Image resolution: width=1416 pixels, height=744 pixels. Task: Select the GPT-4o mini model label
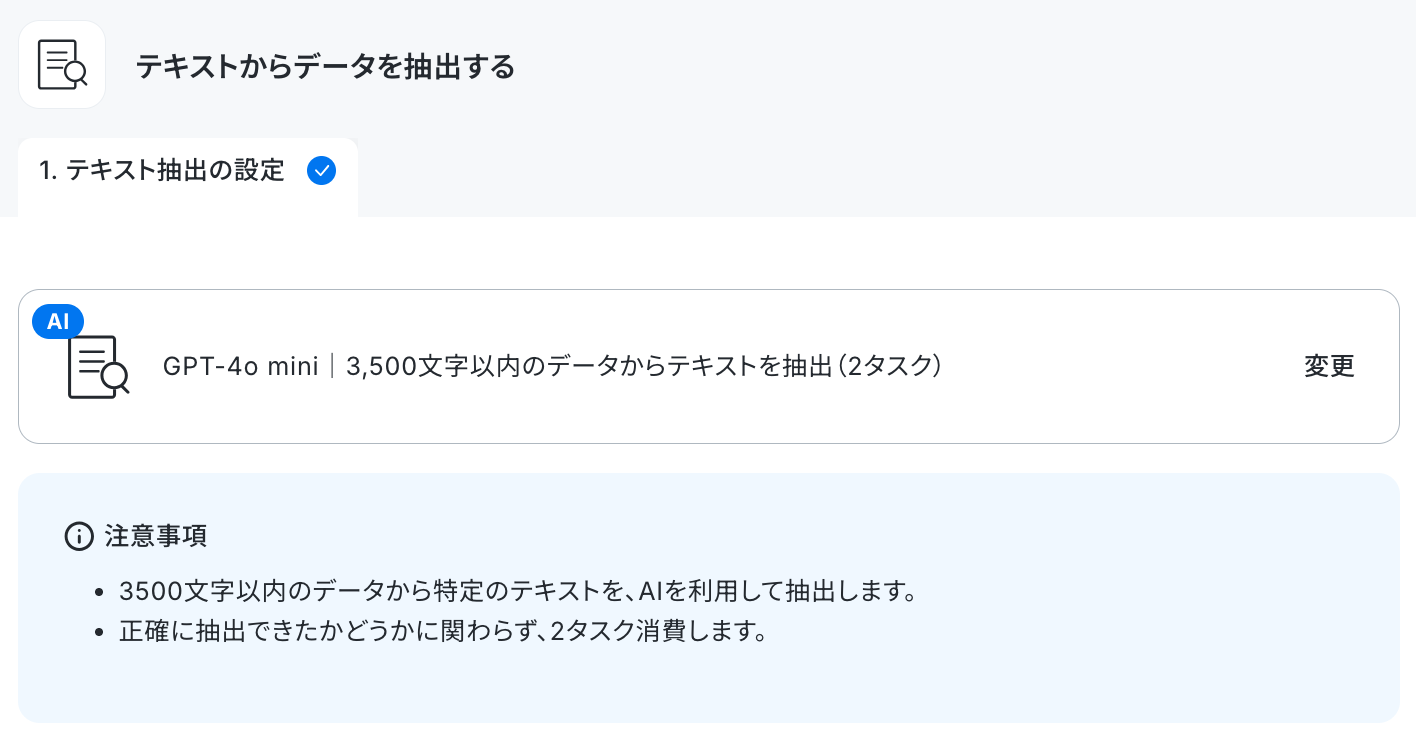point(240,367)
